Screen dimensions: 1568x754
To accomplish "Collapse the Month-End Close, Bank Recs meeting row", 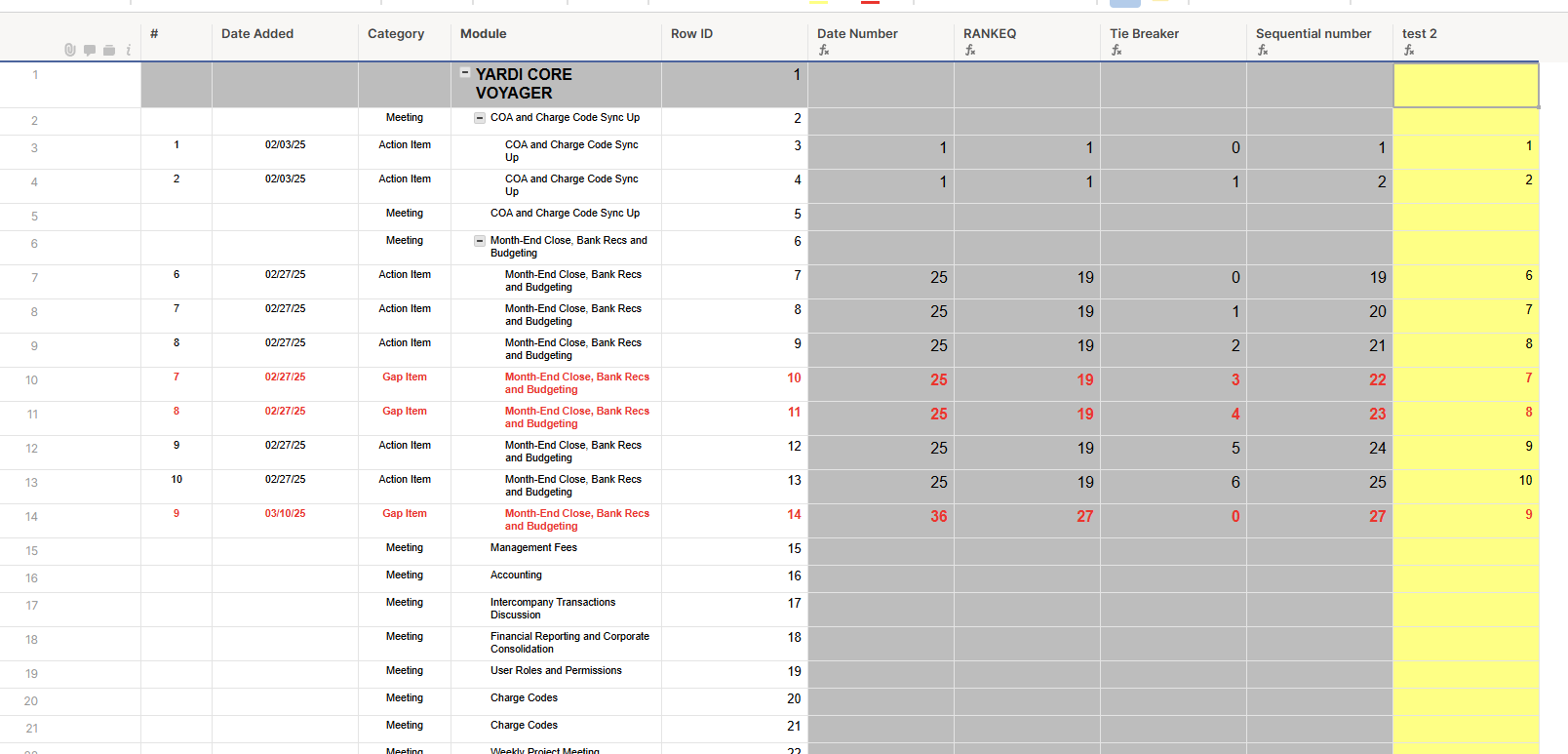I will 480,241.
